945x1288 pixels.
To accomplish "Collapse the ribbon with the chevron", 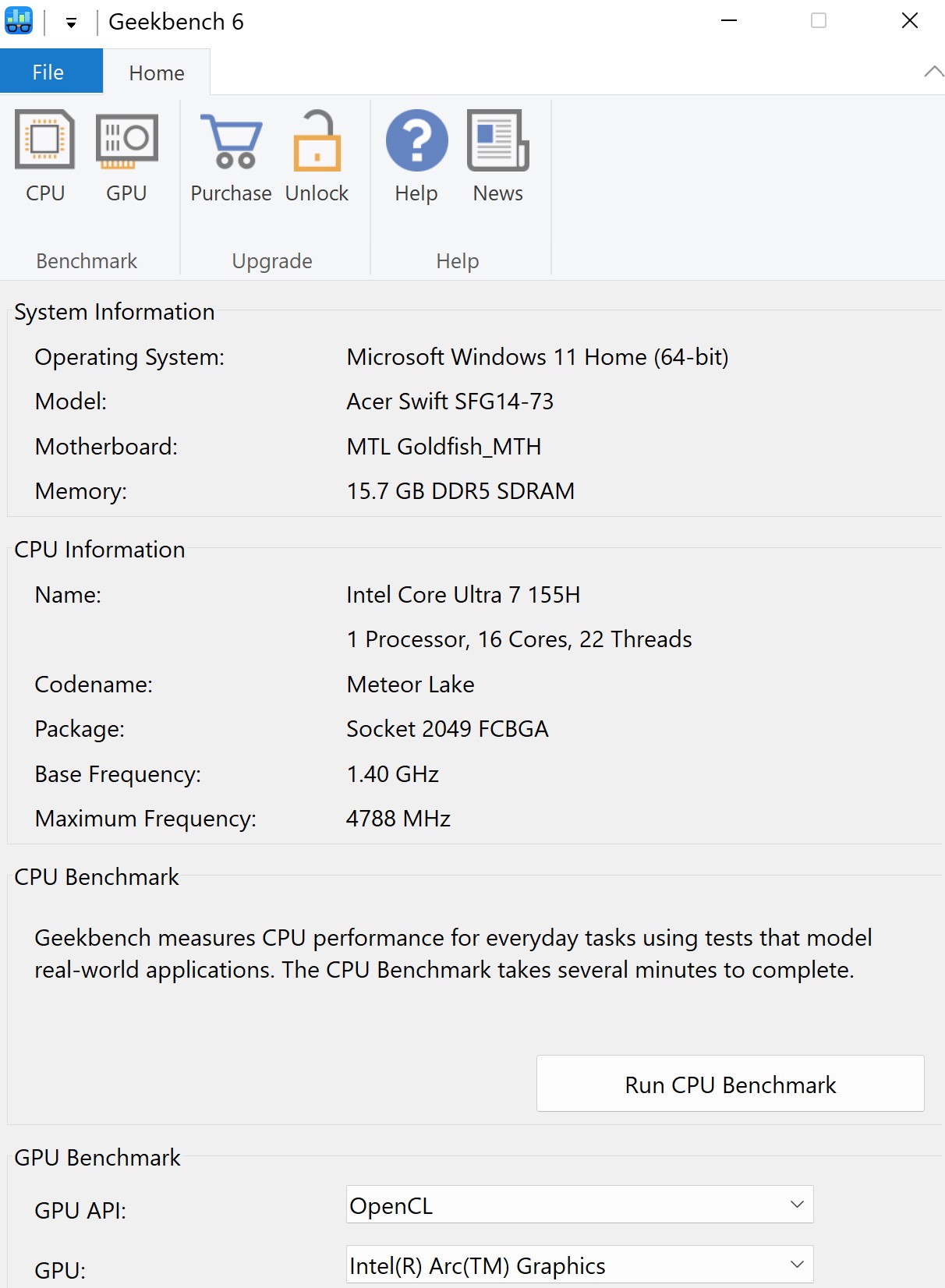I will click(933, 72).
